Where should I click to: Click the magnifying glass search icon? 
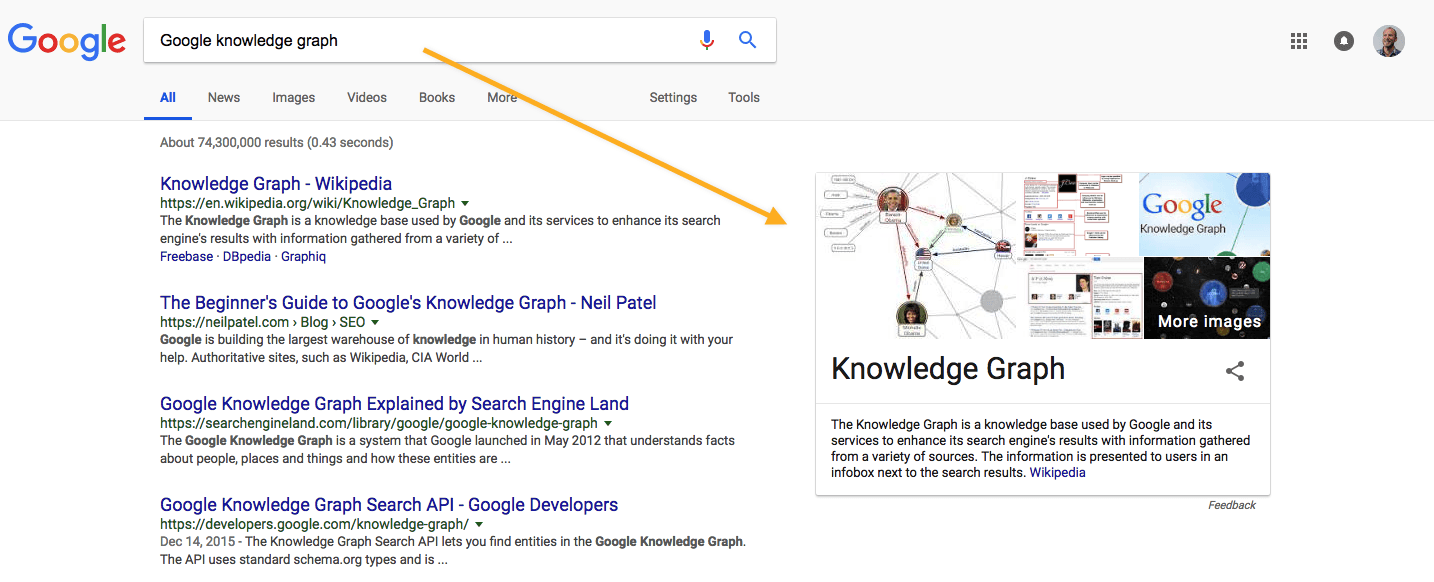(747, 39)
